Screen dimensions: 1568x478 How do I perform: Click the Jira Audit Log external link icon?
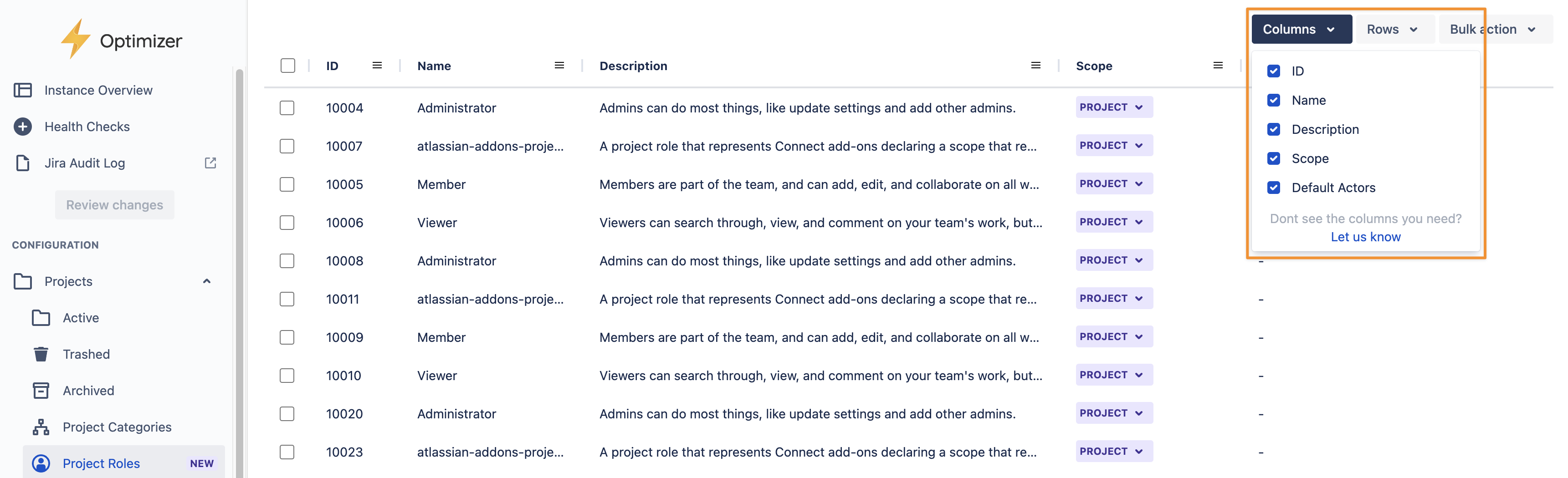tap(210, 163)
